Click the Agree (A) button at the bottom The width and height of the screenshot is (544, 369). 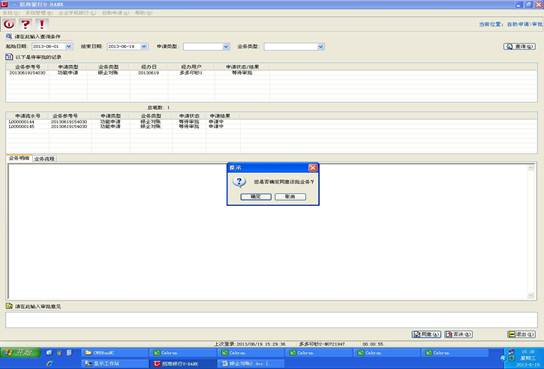click(x=426, y=334)
